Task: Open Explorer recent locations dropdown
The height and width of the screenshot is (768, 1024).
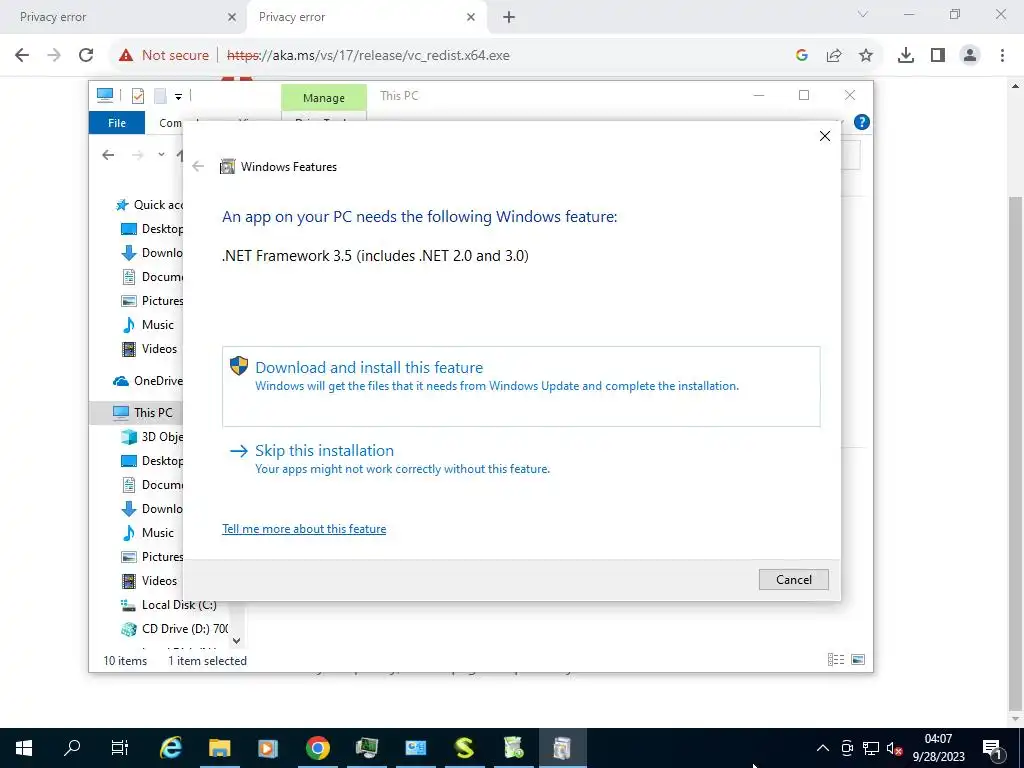Action: point(161,155)
